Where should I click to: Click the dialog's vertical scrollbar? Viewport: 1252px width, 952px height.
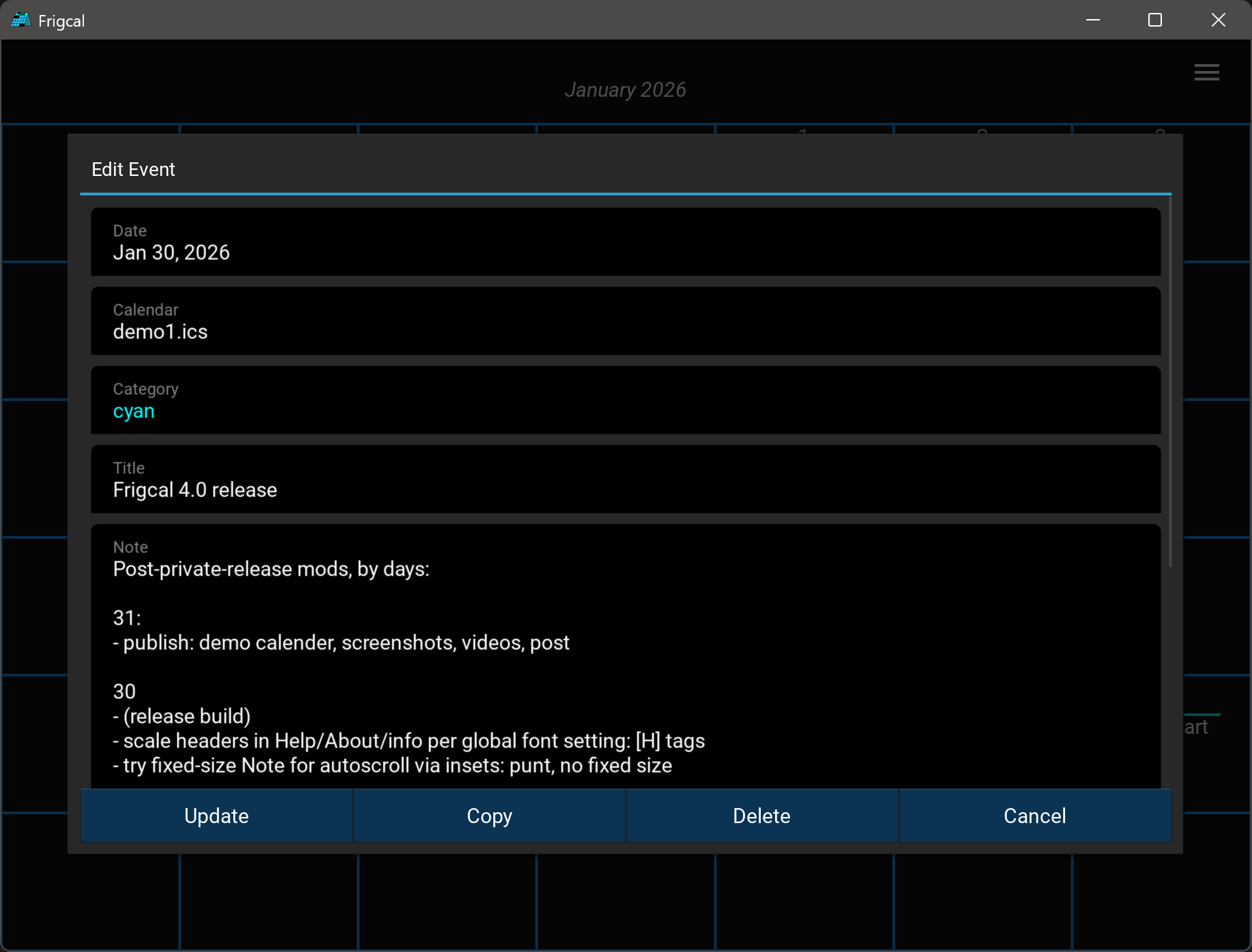(1170, 382)
